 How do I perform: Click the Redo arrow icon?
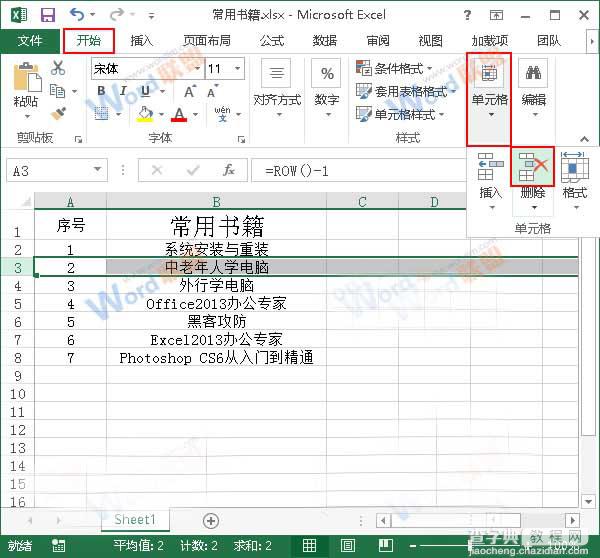pyautogui.click(x=116, y=15)
